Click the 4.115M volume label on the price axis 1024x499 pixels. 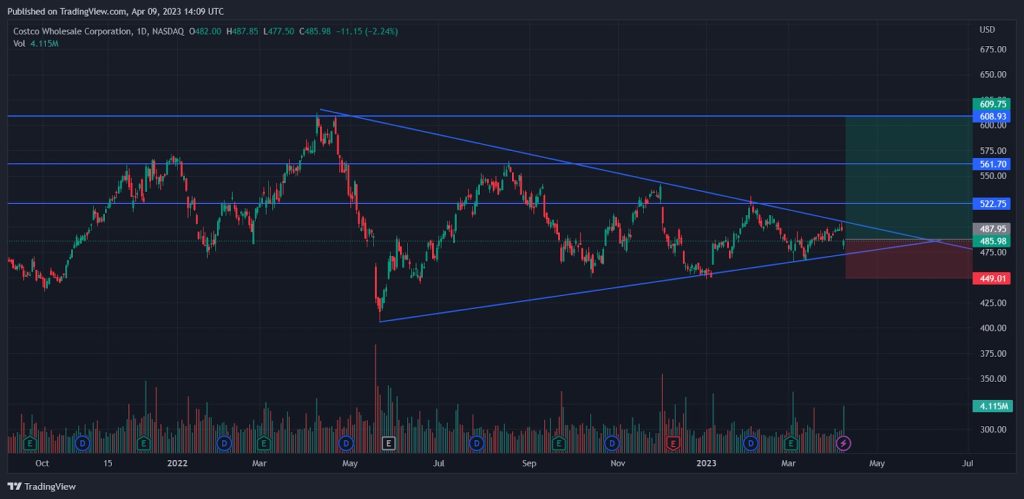tap(991, 406)
